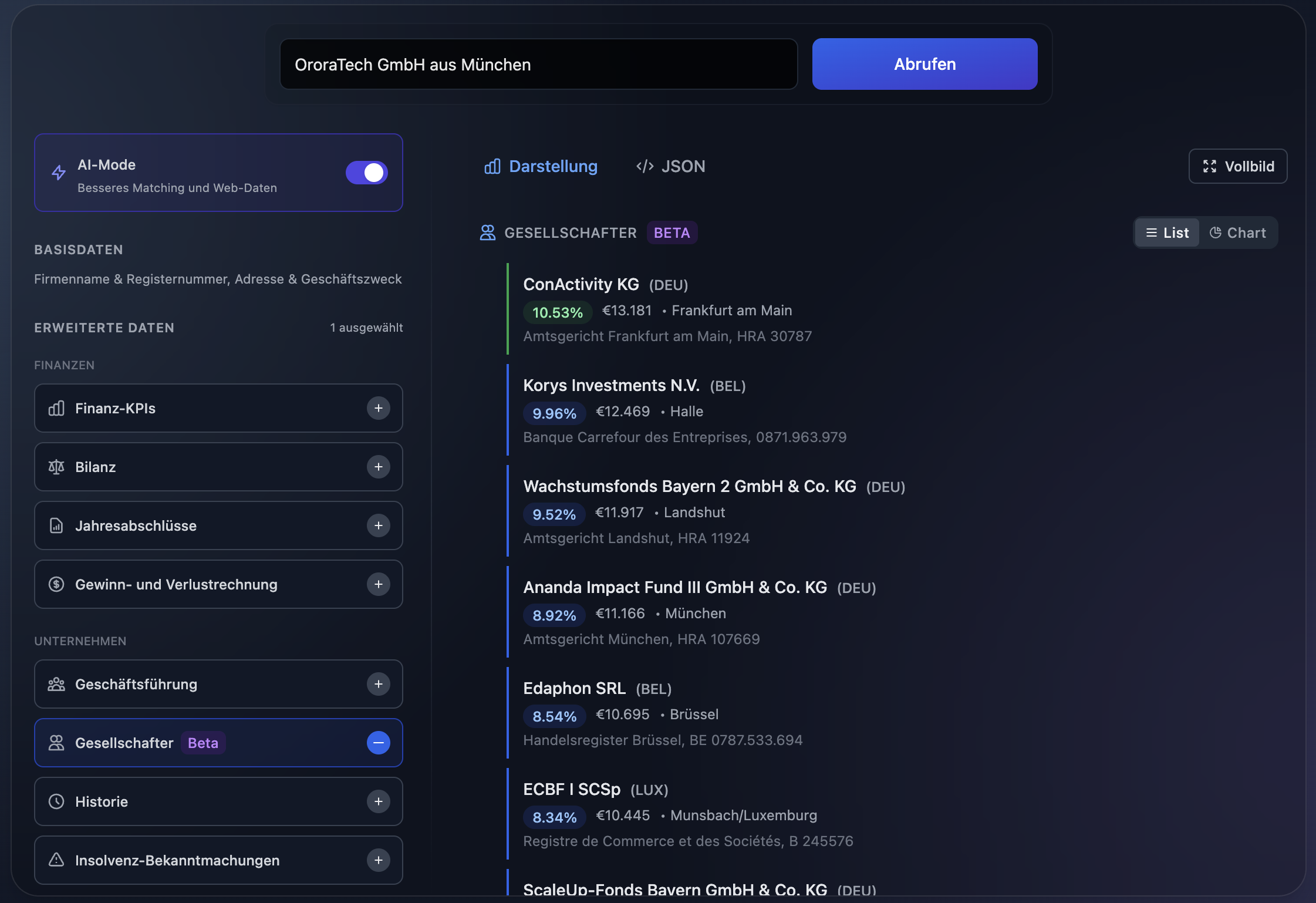The image size is (1316, 903).
Task: Add Bilanz with its plus button
Action: (379, 467)
